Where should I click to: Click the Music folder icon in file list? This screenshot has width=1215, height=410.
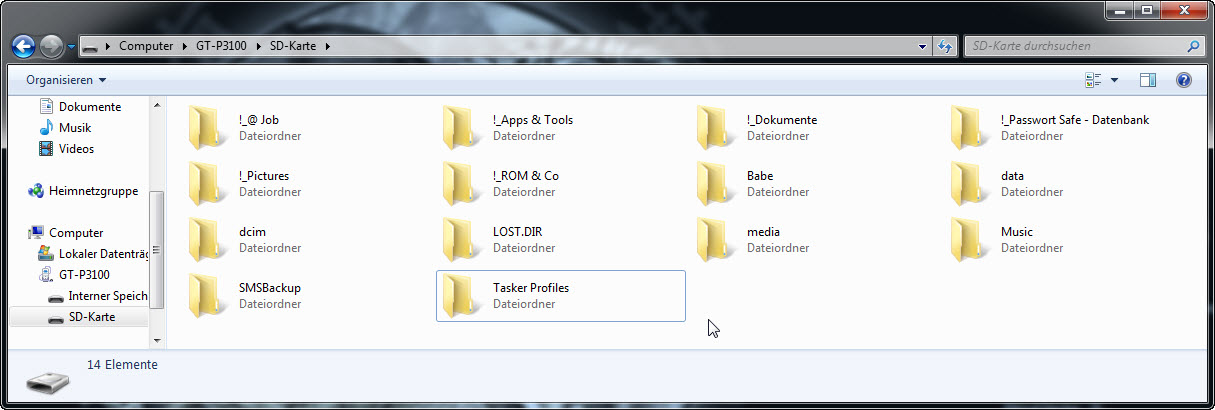pos(971,239)
